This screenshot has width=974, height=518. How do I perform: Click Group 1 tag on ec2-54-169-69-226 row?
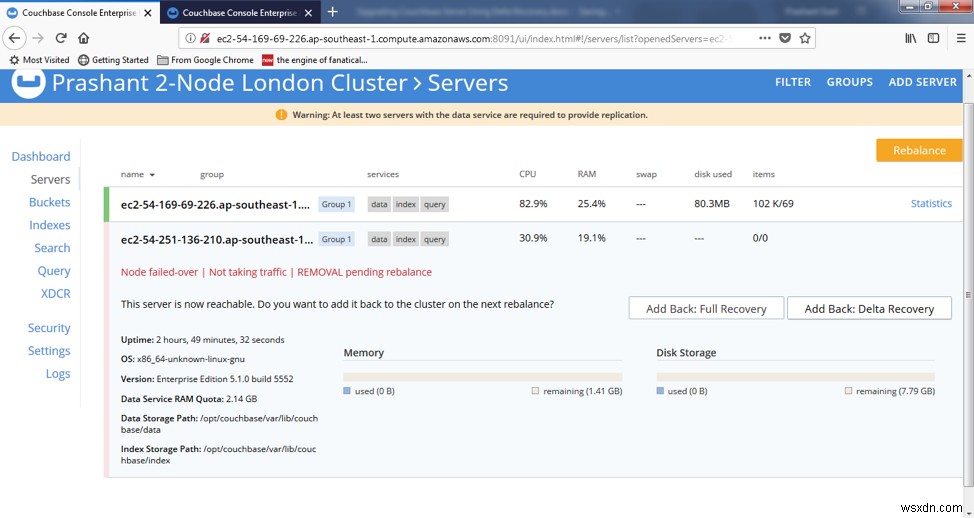[336, 204]
